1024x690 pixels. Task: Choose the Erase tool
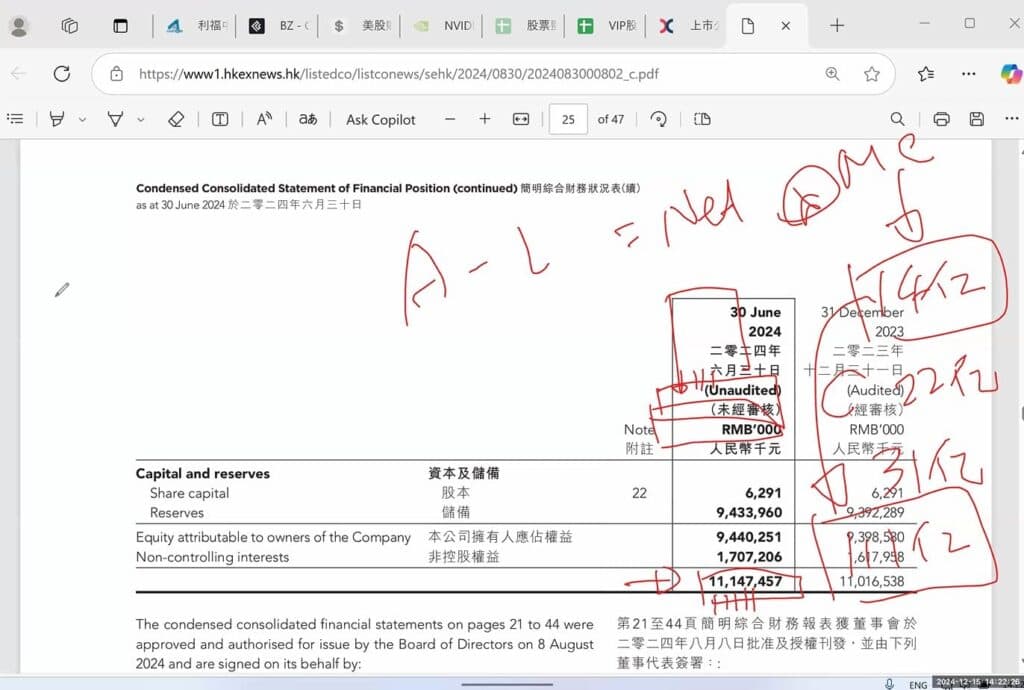176,119
